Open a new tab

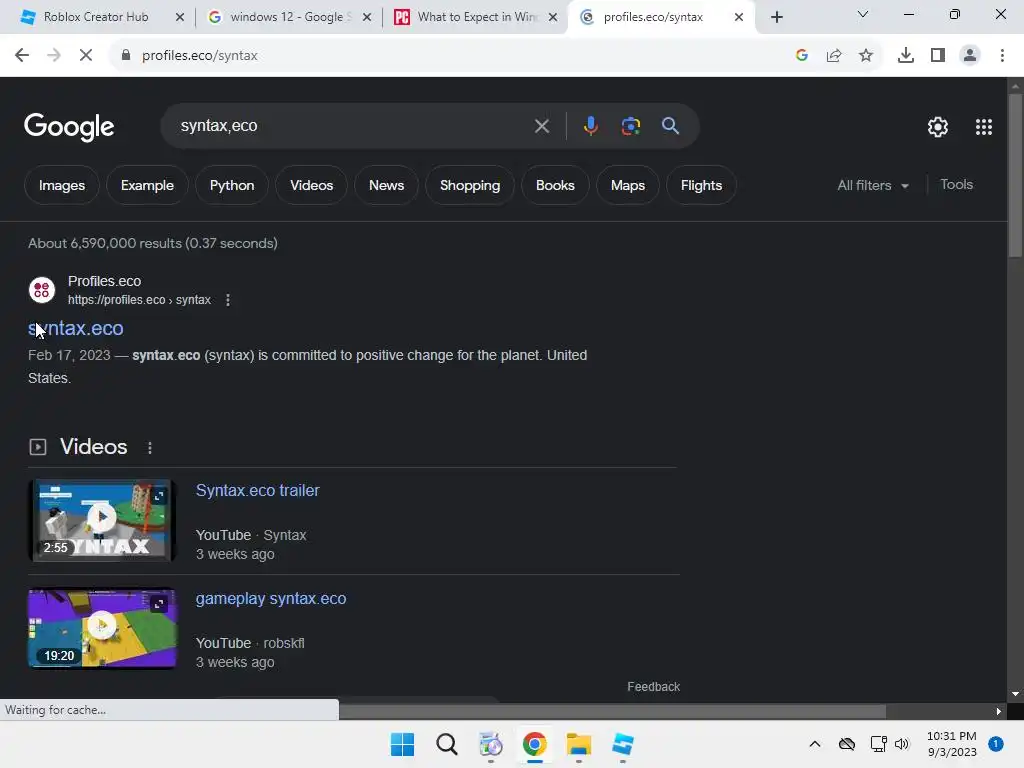pyautogui.click(x=776, y=18)
